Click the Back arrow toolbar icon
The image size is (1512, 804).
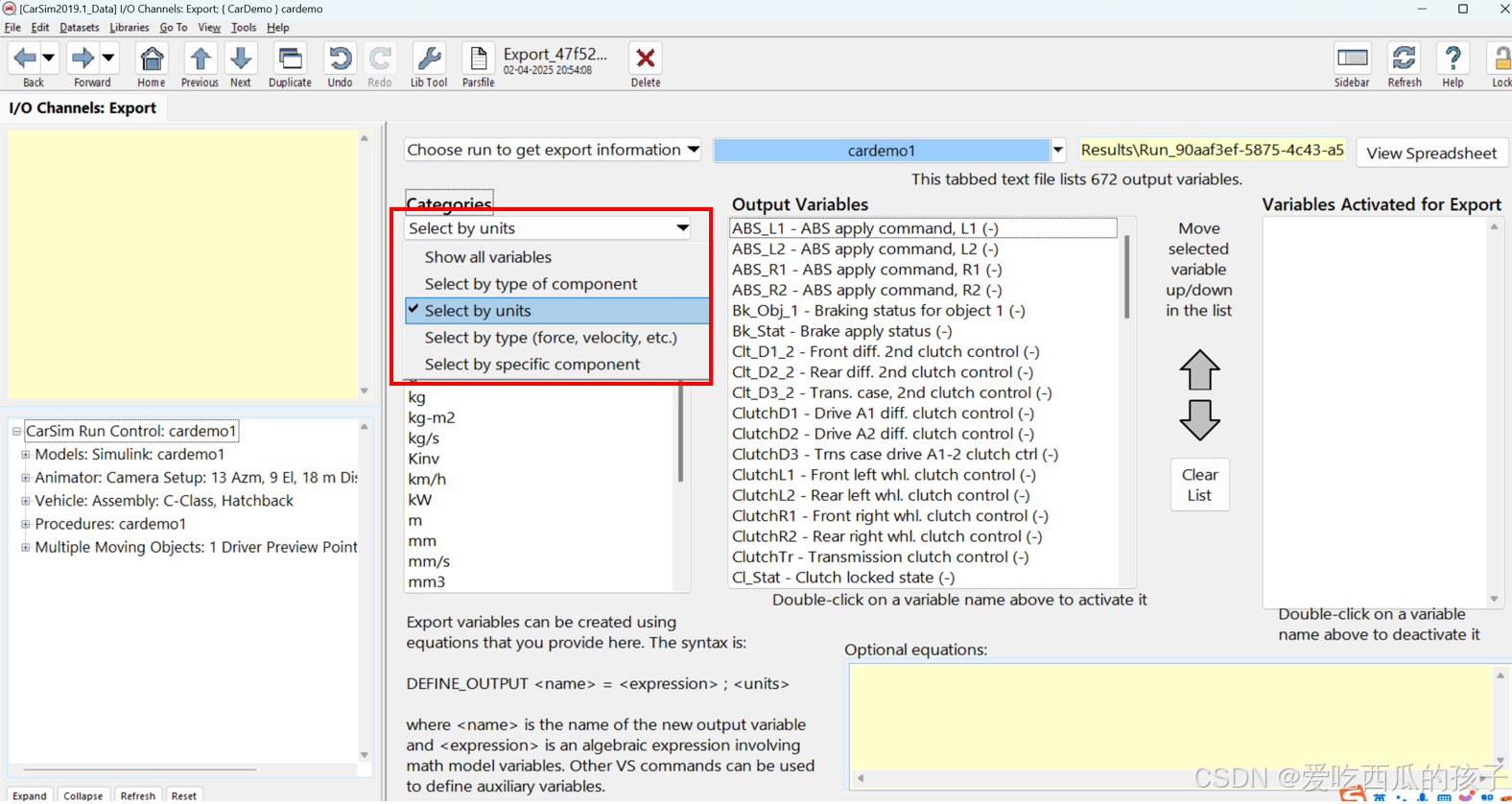pyautogui.click(x=25, y=59)
